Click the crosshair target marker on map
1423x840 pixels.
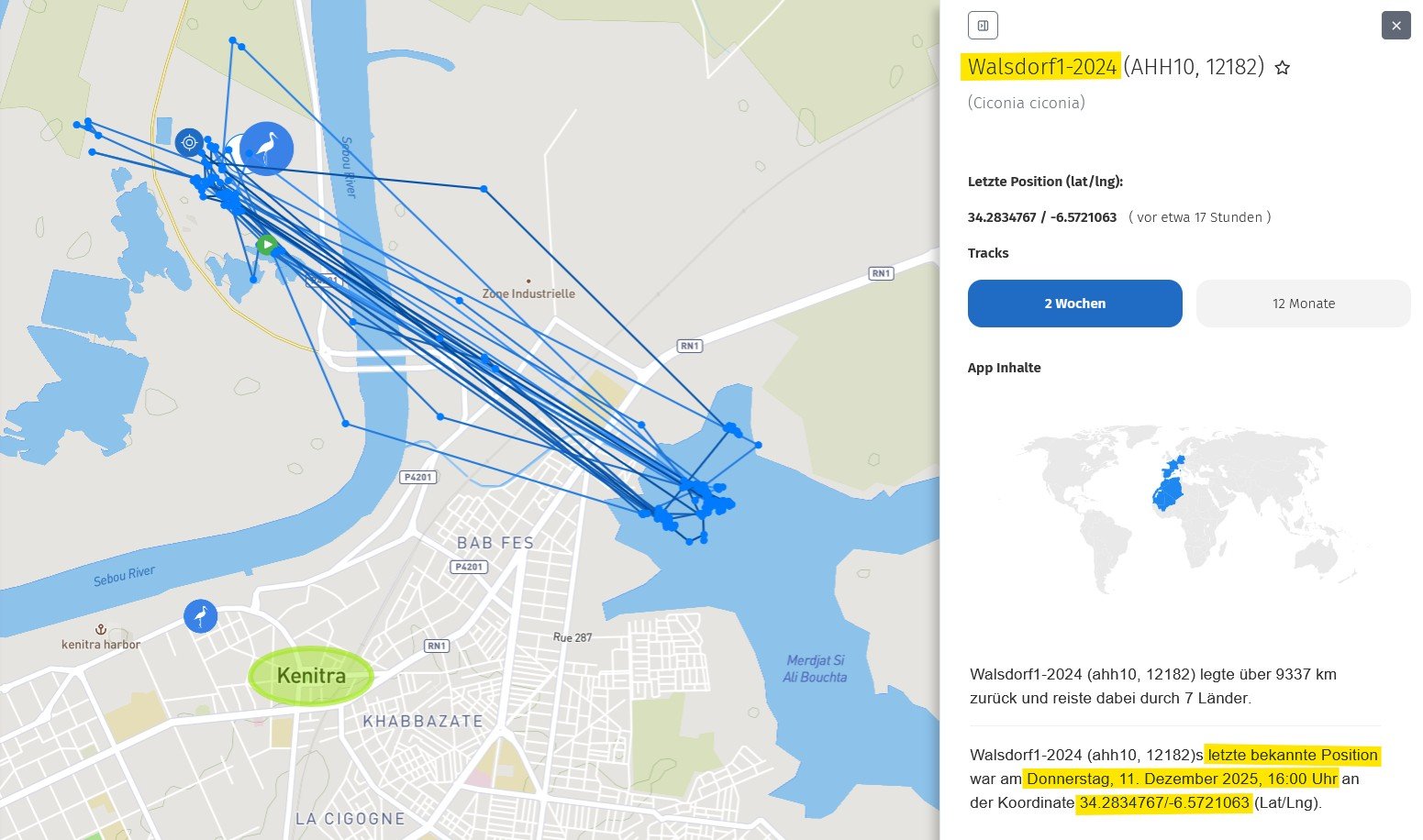(x=189, y=142)
